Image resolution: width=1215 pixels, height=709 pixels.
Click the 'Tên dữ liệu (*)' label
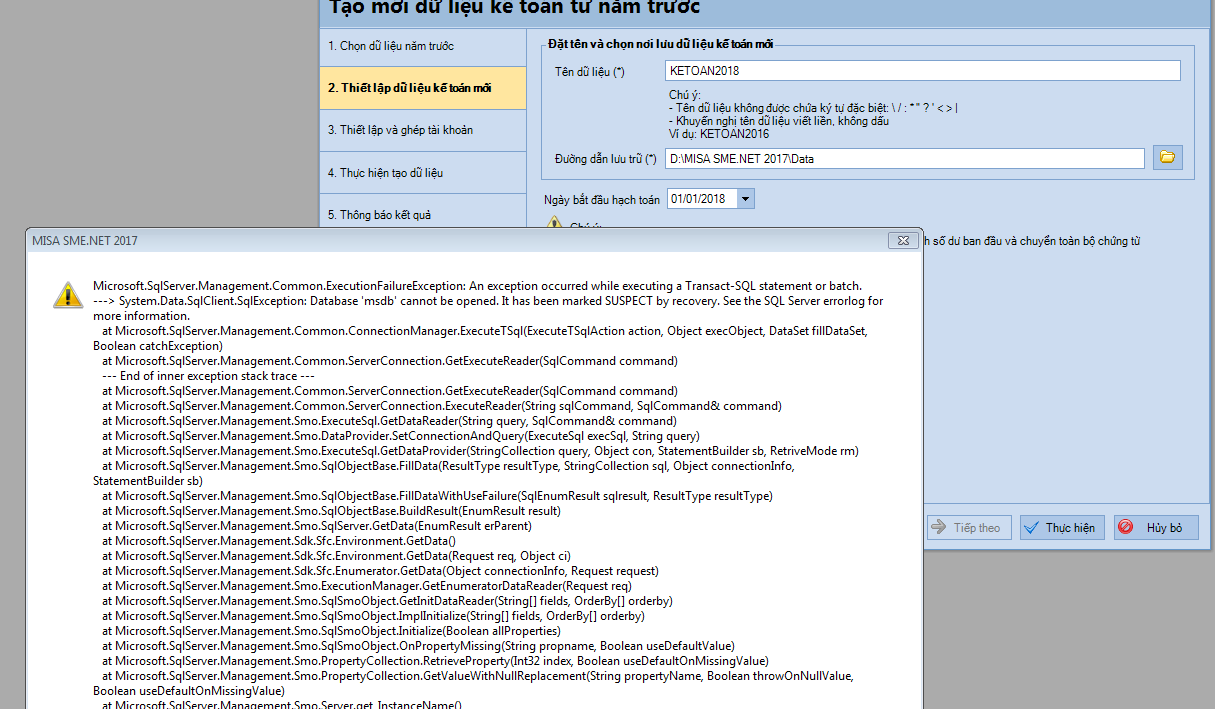(x=589, y=72)
